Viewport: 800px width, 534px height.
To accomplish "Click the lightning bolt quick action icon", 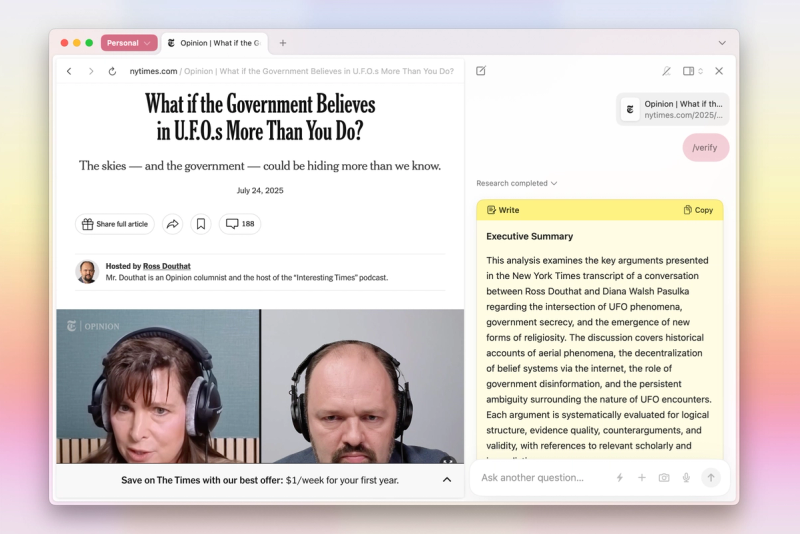I will [619, 477].
